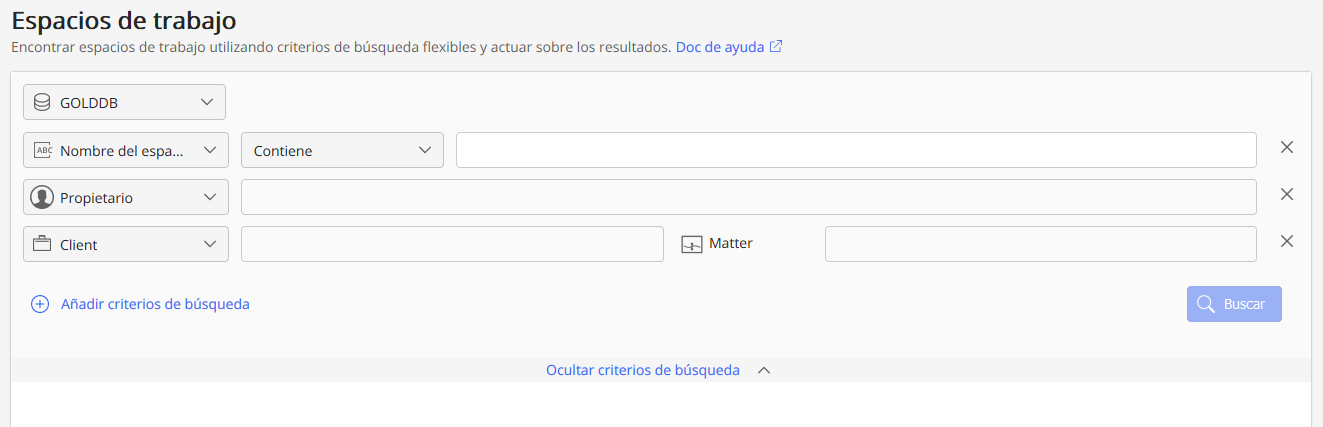Click the briefcase icon next to Client
Viewport: 1323px width, 427px height.
(x=42, y=244)
